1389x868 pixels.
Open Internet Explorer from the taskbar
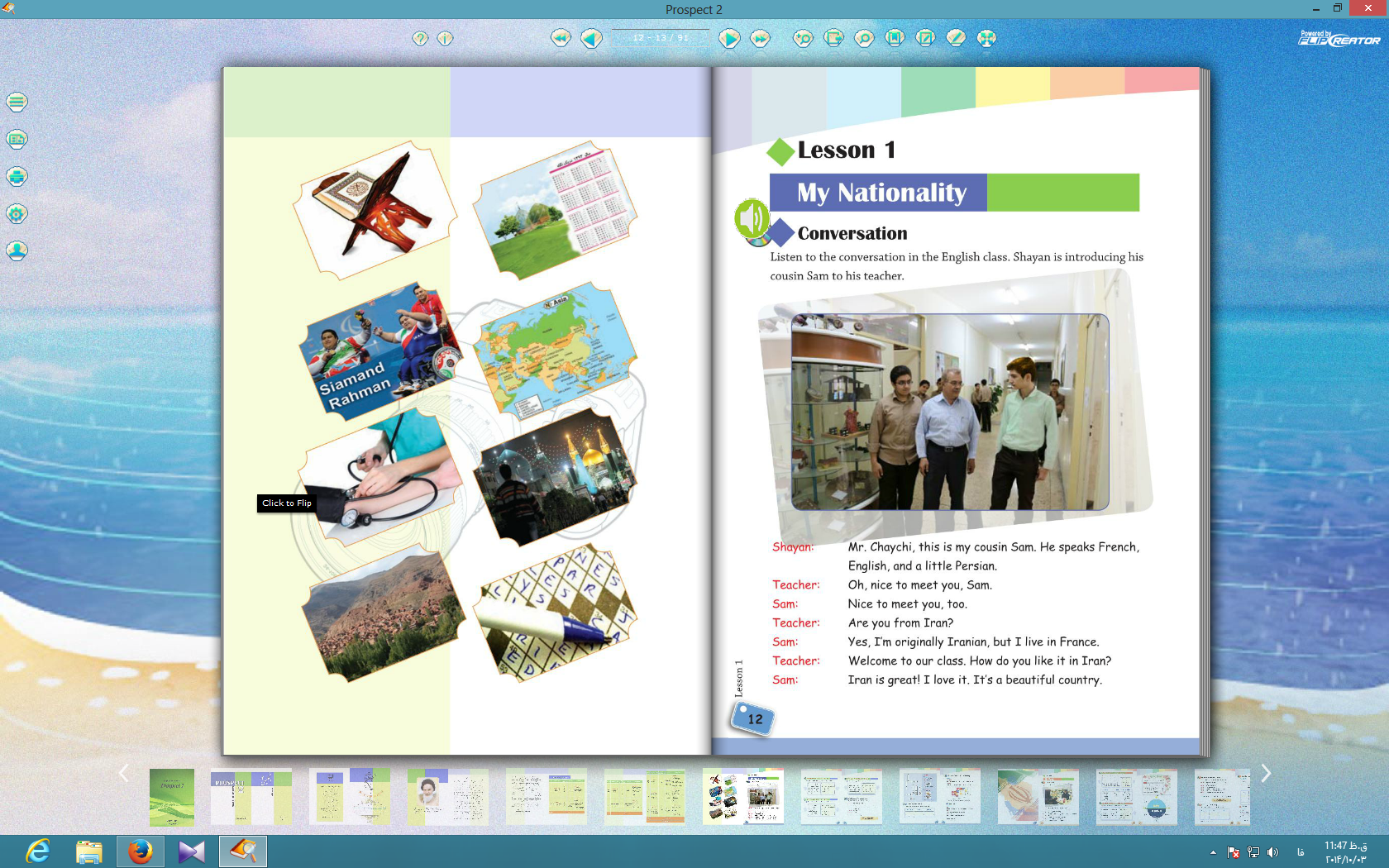tap(38, 851)
